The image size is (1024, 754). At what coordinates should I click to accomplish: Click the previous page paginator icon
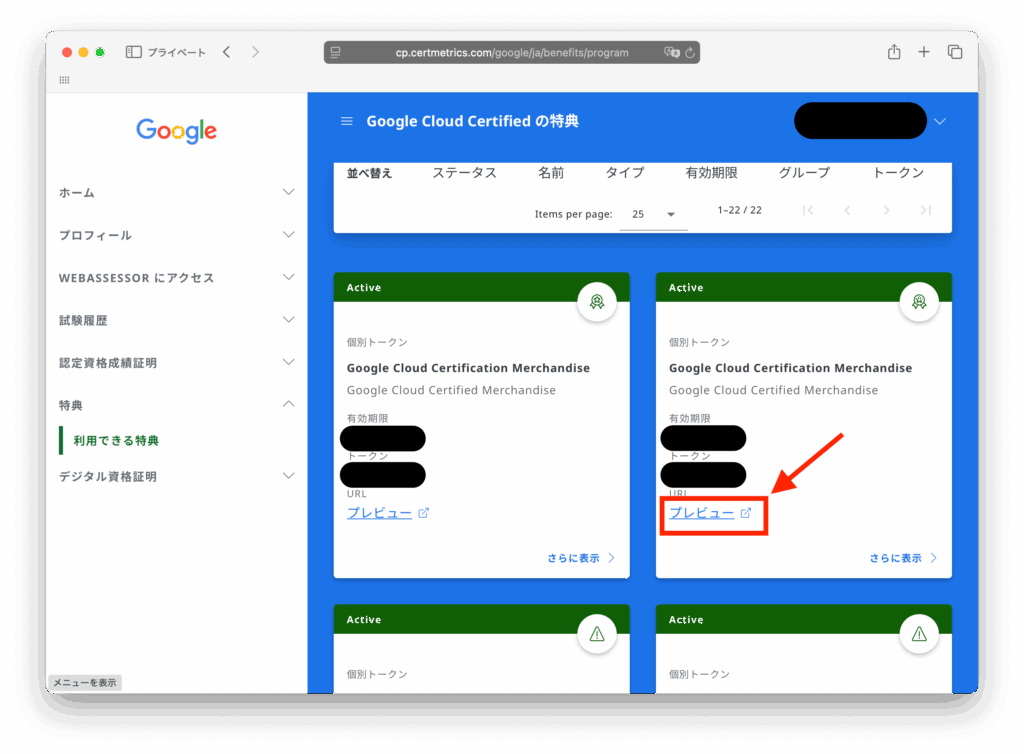(x=847, y=210)
